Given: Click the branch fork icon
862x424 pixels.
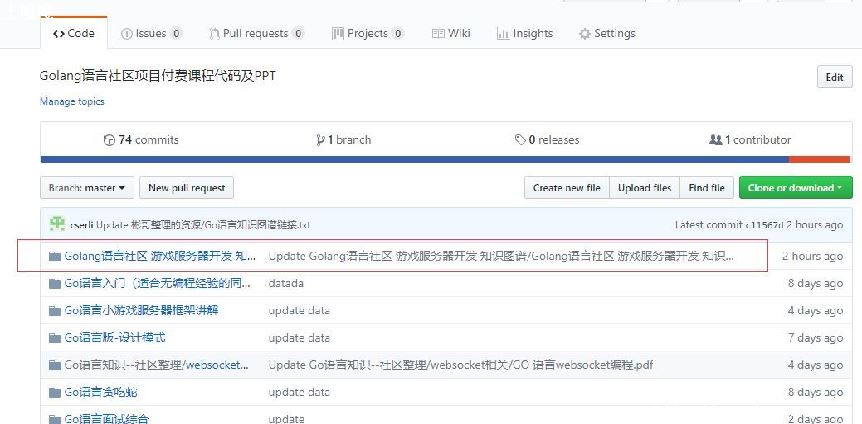Looking at the screenshot, I should tap(320, 140).
